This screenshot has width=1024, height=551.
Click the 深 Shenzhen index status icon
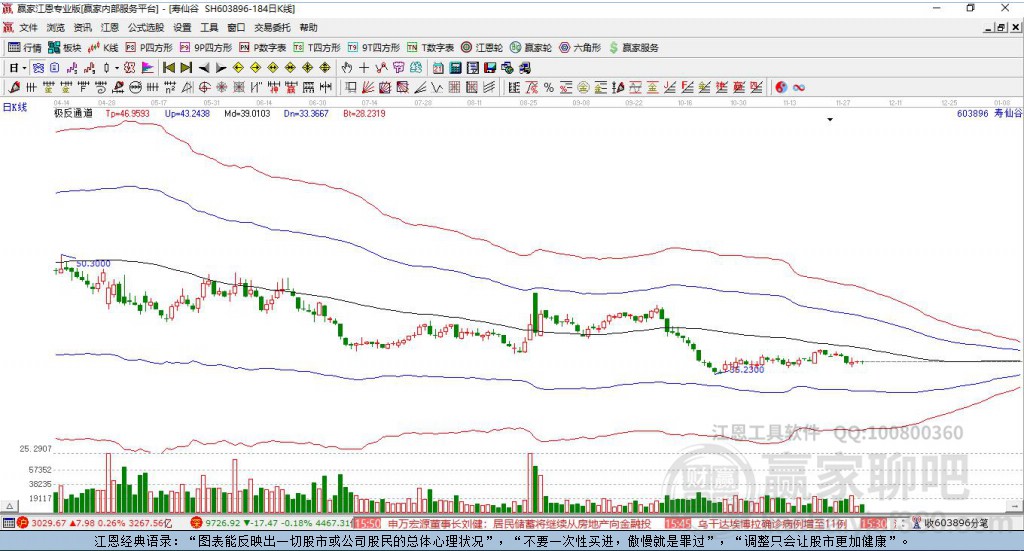pos(197,523)
